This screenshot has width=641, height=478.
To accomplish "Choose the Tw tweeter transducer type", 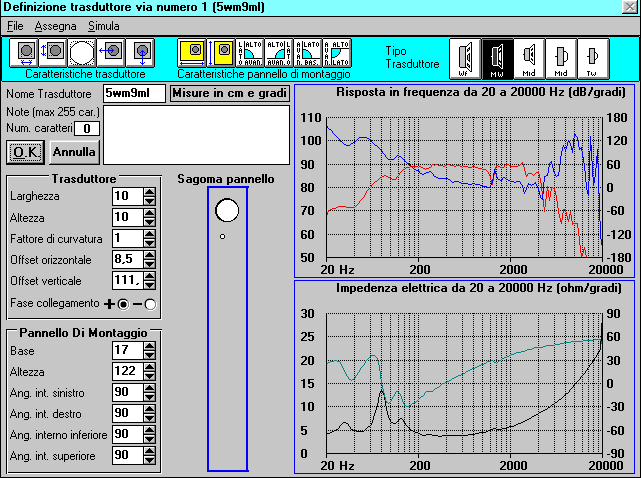I will pos(593,58).
